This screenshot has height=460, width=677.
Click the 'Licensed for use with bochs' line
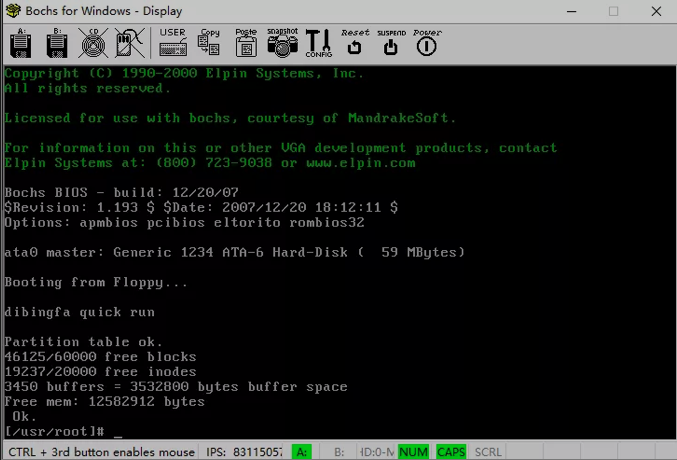231,118
